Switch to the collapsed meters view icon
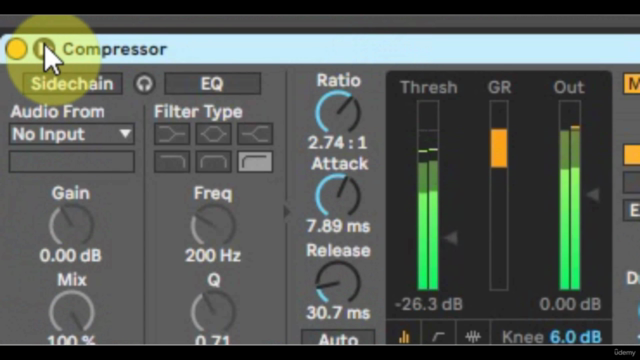Image resolution: width=640 pixels, height=360 pixels. tap(404, 337)
